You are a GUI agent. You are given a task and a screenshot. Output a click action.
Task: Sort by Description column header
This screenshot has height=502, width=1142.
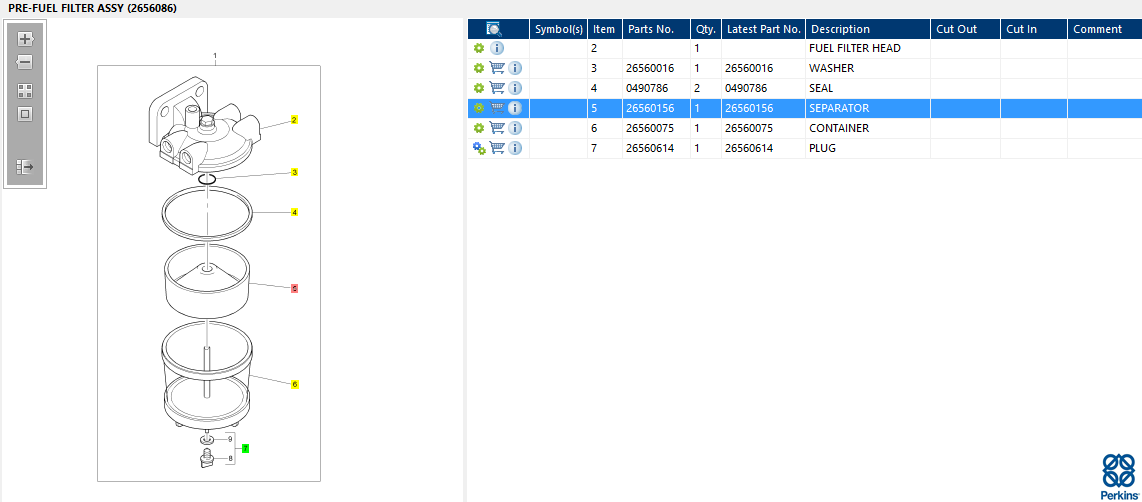pyautogui.click(x=868, y=29)
